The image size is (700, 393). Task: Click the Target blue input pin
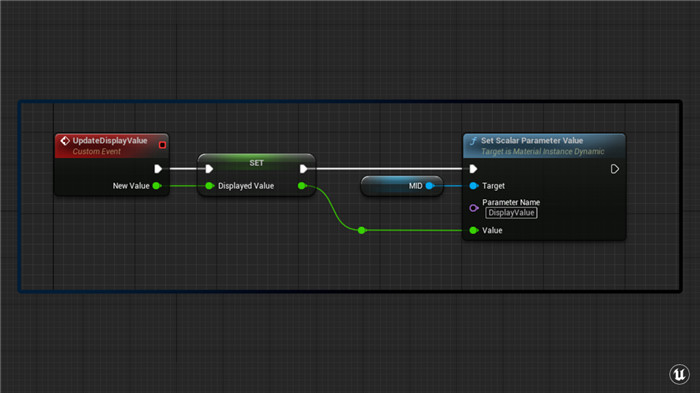click(474, 186)
